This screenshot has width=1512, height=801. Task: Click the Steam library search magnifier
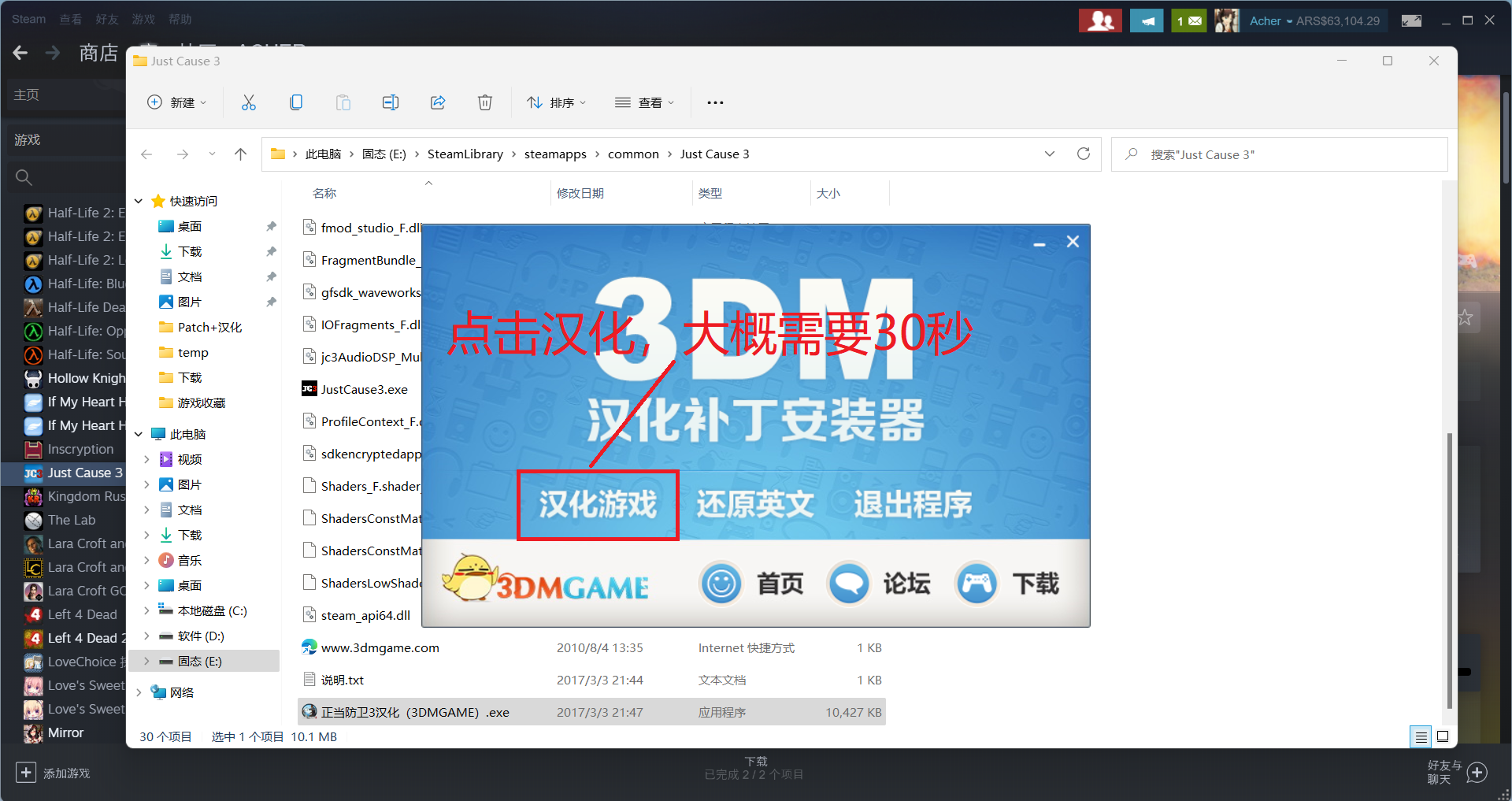click(x=24, y=178)
